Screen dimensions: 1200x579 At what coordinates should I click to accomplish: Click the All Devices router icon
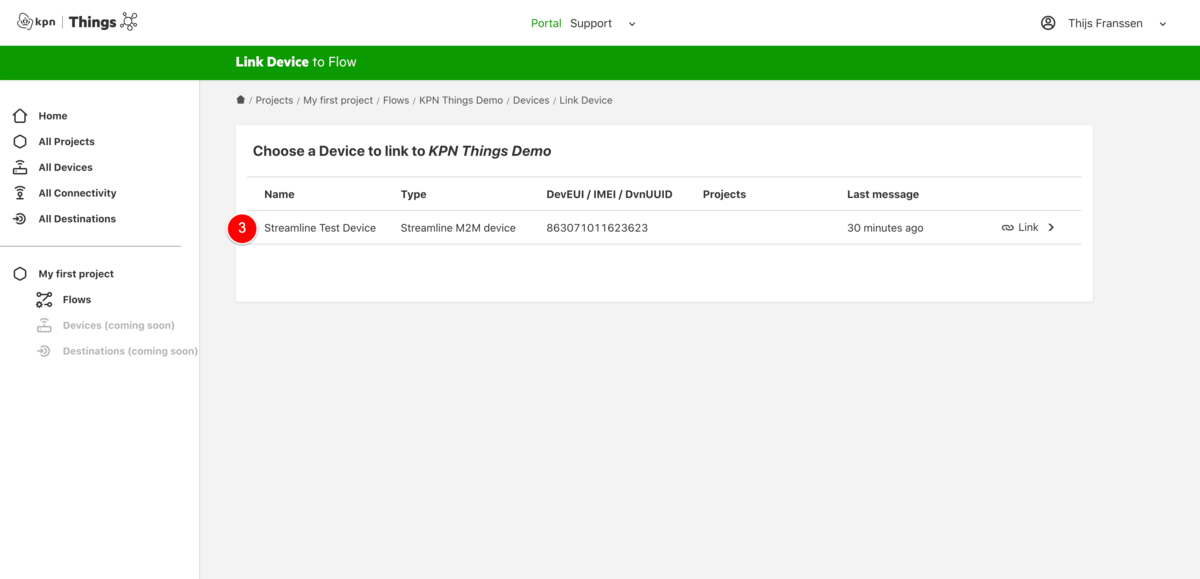coord(20,167)
